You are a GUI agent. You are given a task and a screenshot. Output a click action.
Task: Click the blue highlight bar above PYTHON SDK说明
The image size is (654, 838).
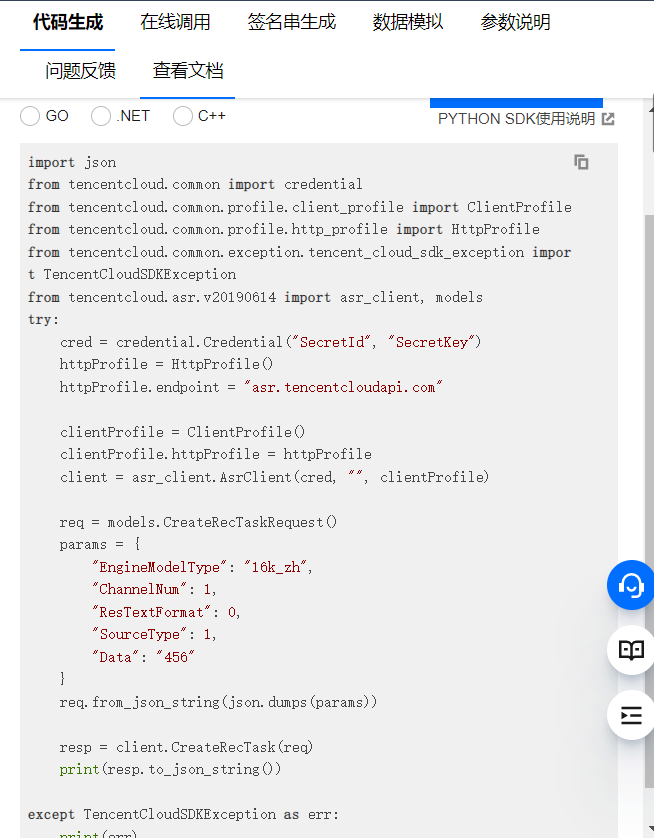(516, 99)
